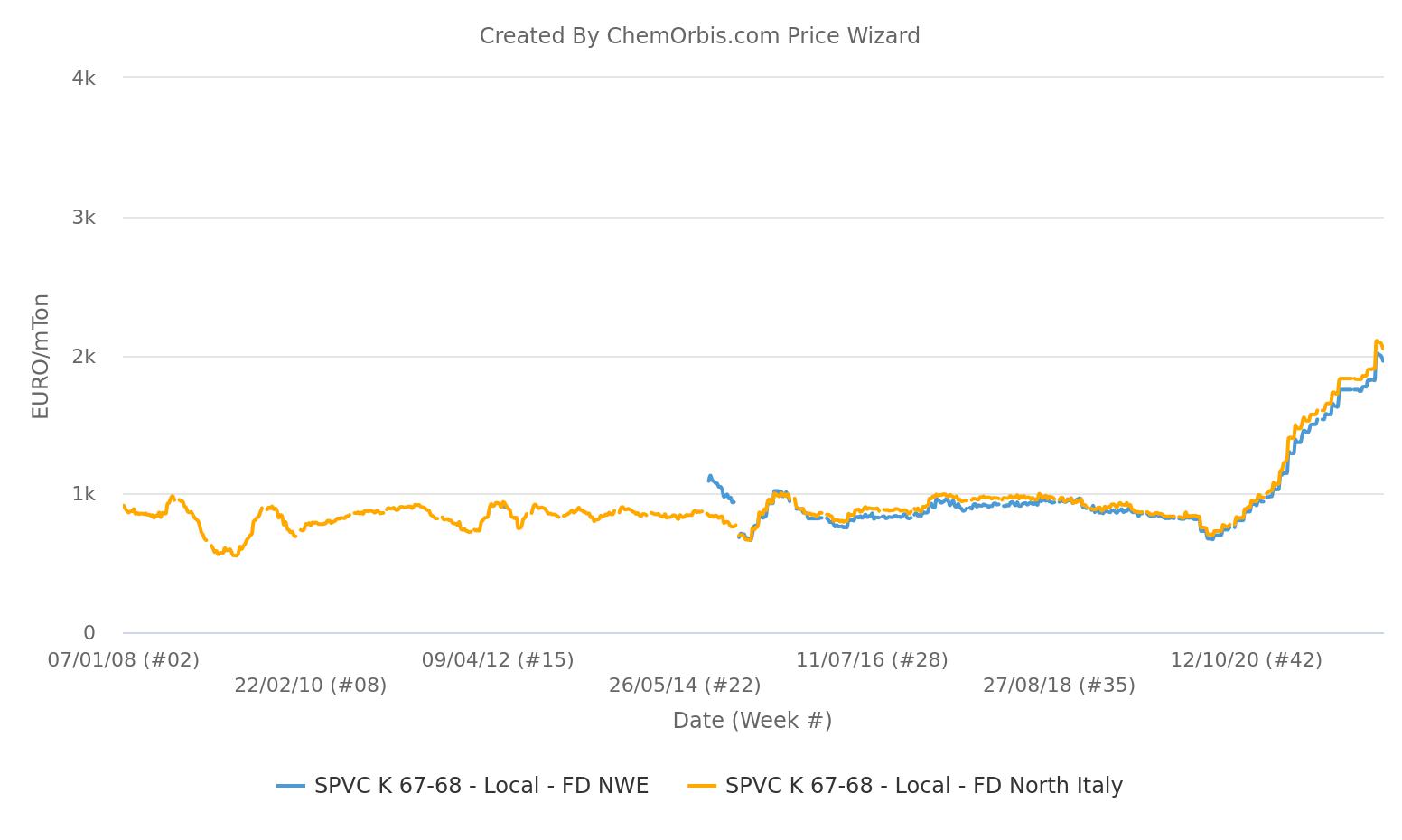Click the 26/05/14 (#22) date label

[685, 686]
